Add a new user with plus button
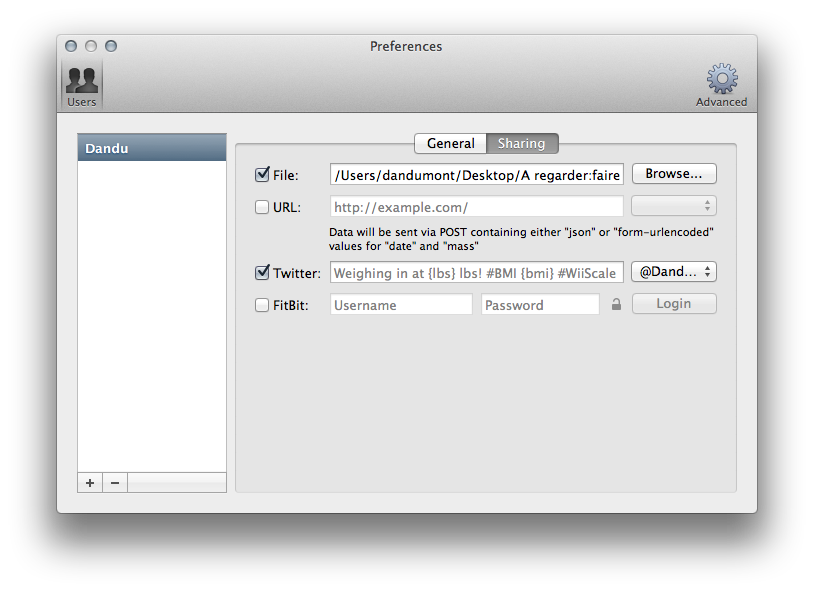This screenshot has height=592, width=814. point(90,483)
